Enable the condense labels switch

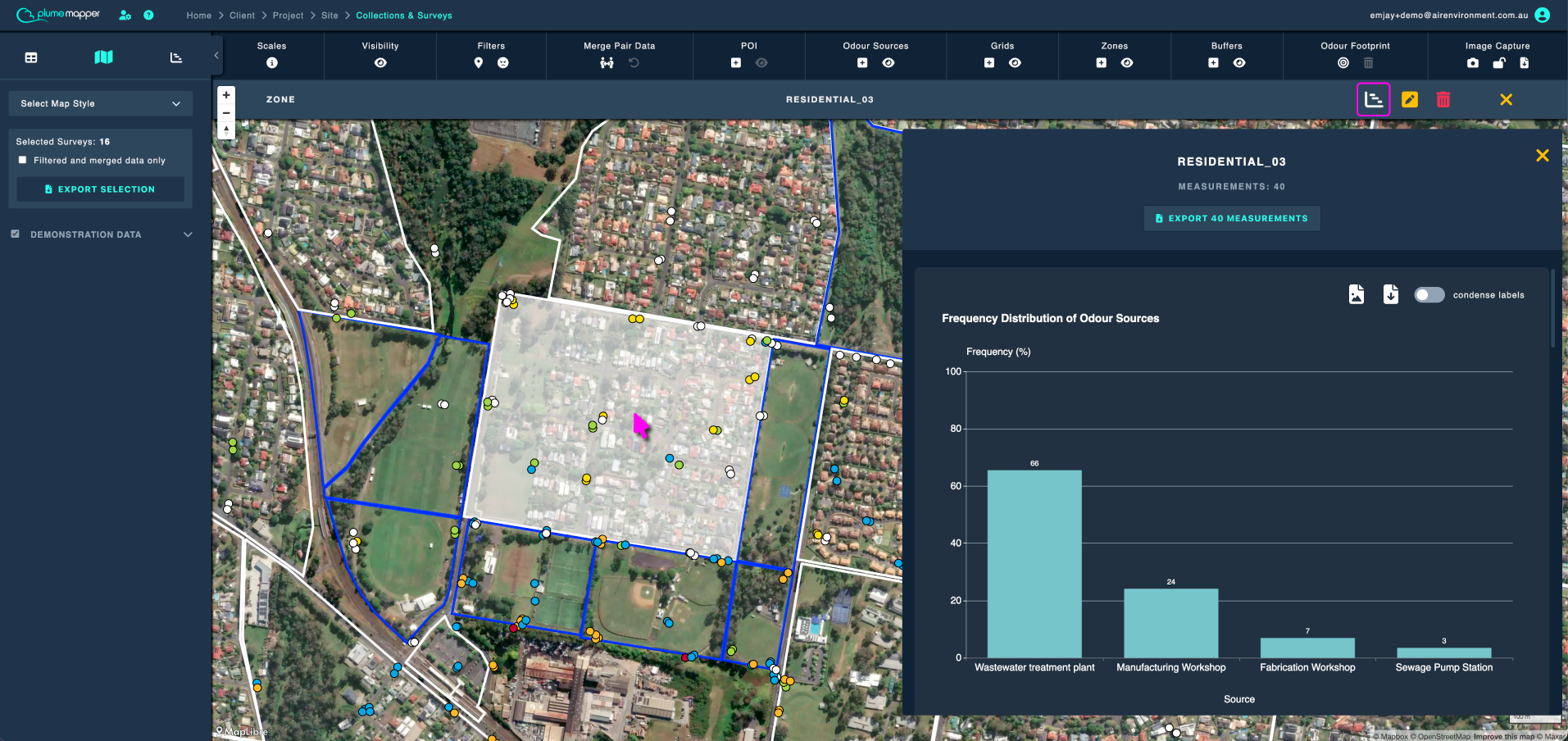click(x=1429, y=295)
